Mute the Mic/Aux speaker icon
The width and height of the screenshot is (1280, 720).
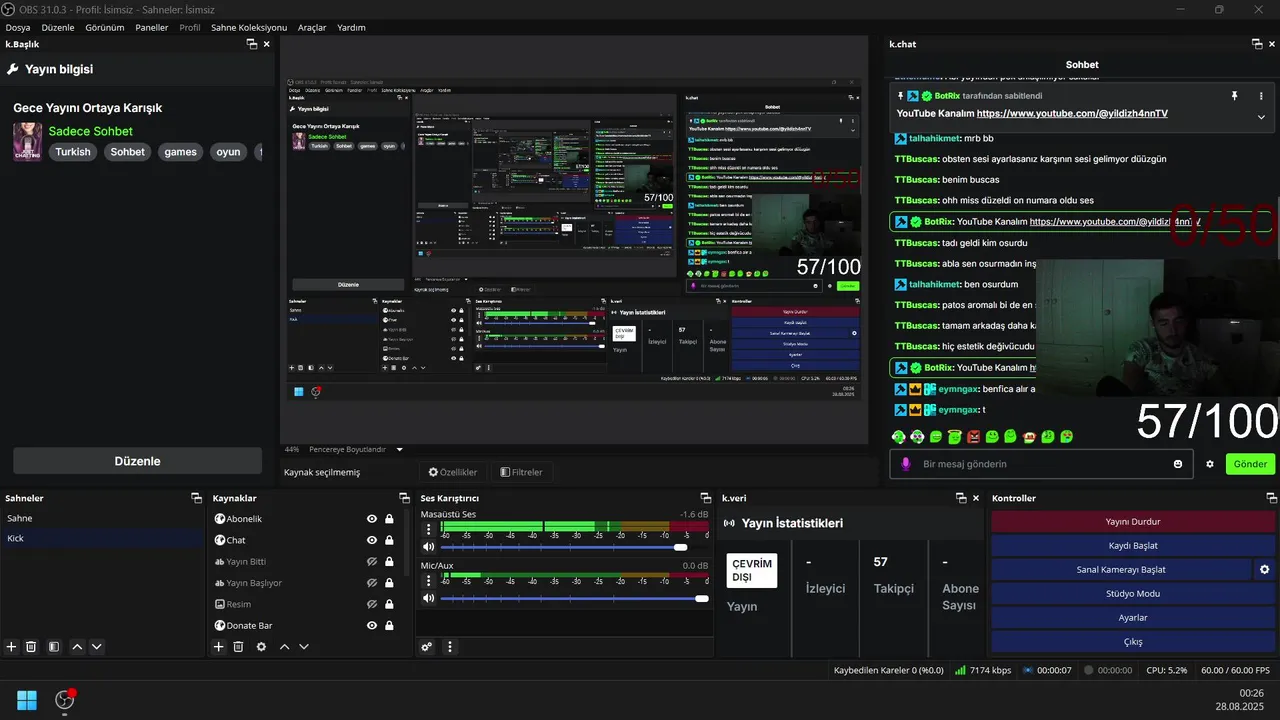(x=428, y=598)
